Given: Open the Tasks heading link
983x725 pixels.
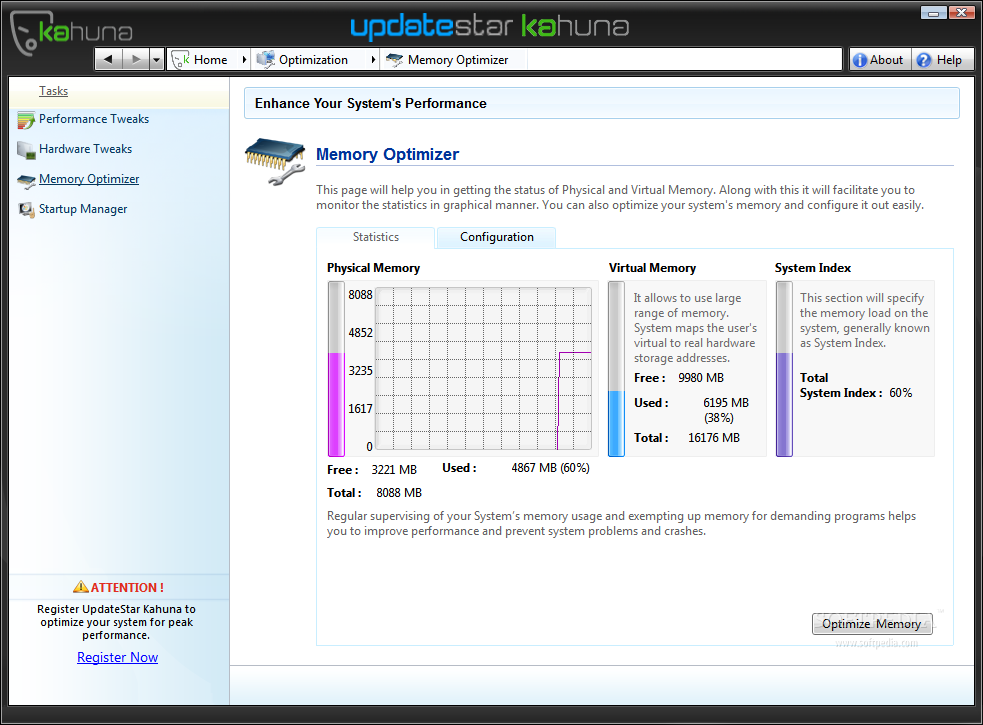Looking at the screenshot, I should coord(53,91).
